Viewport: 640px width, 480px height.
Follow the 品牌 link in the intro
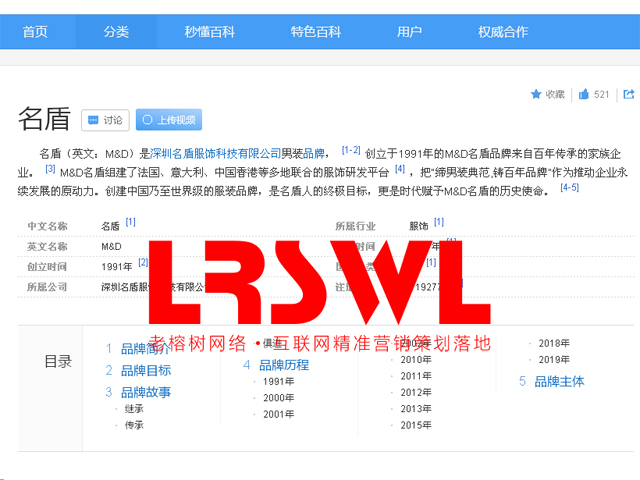point(314,154)
